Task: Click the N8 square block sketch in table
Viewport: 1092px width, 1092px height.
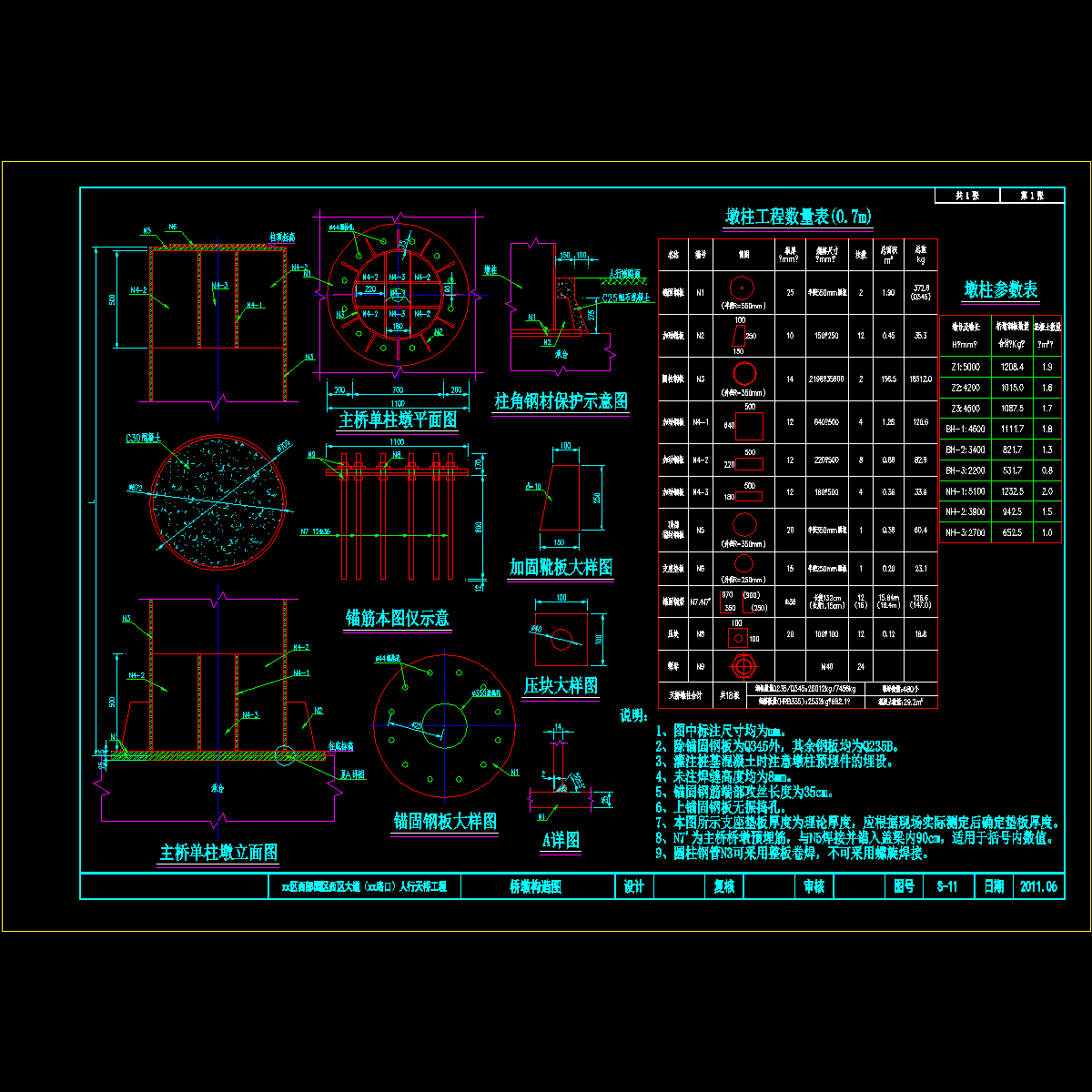Action: coord(738,637)
